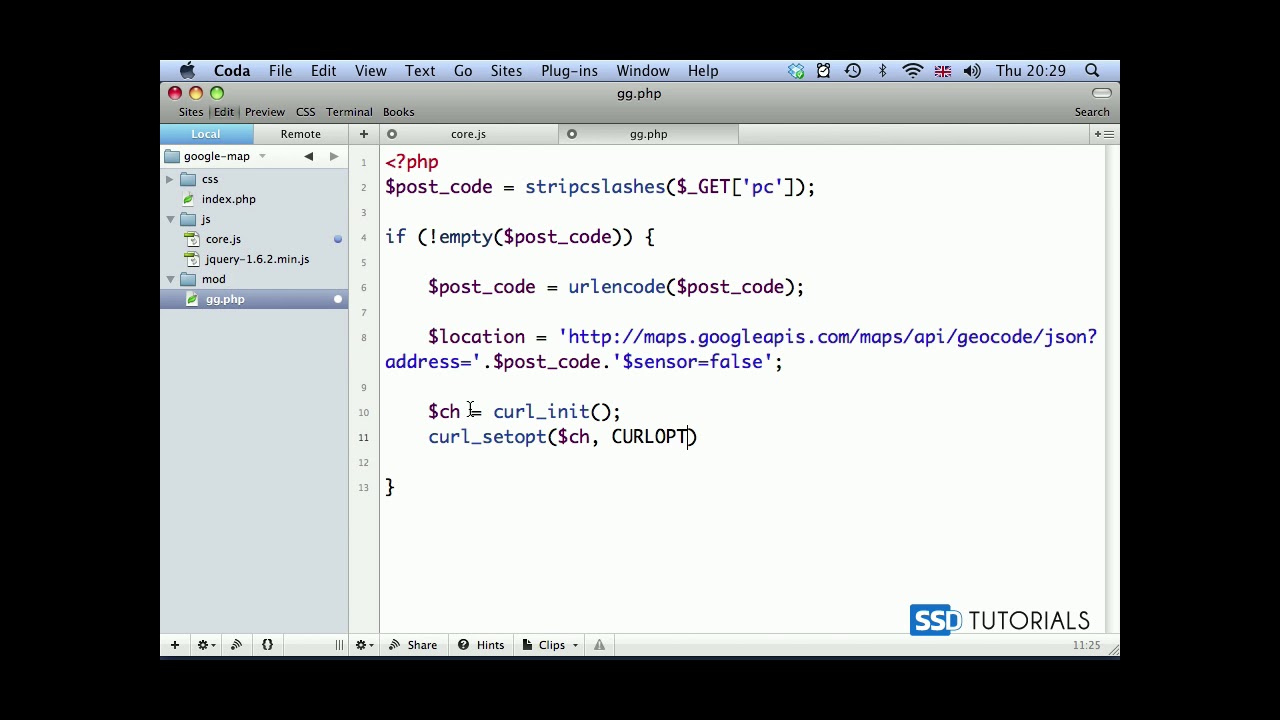The height and width of the screenshot is (720, 1280).
Task: Open Time Machine menu bar icon
Action: click(852, 71)
